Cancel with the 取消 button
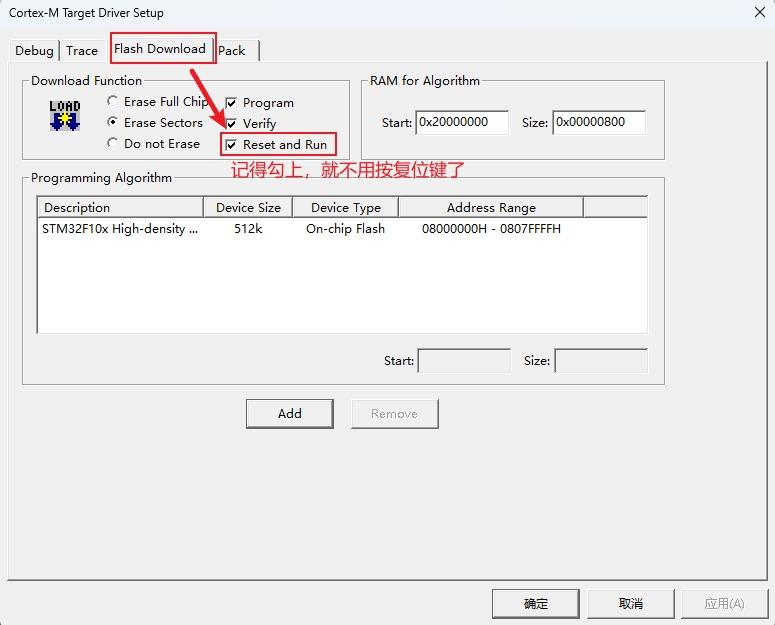Viewport: 775px width, 625px height. (631, 604)
